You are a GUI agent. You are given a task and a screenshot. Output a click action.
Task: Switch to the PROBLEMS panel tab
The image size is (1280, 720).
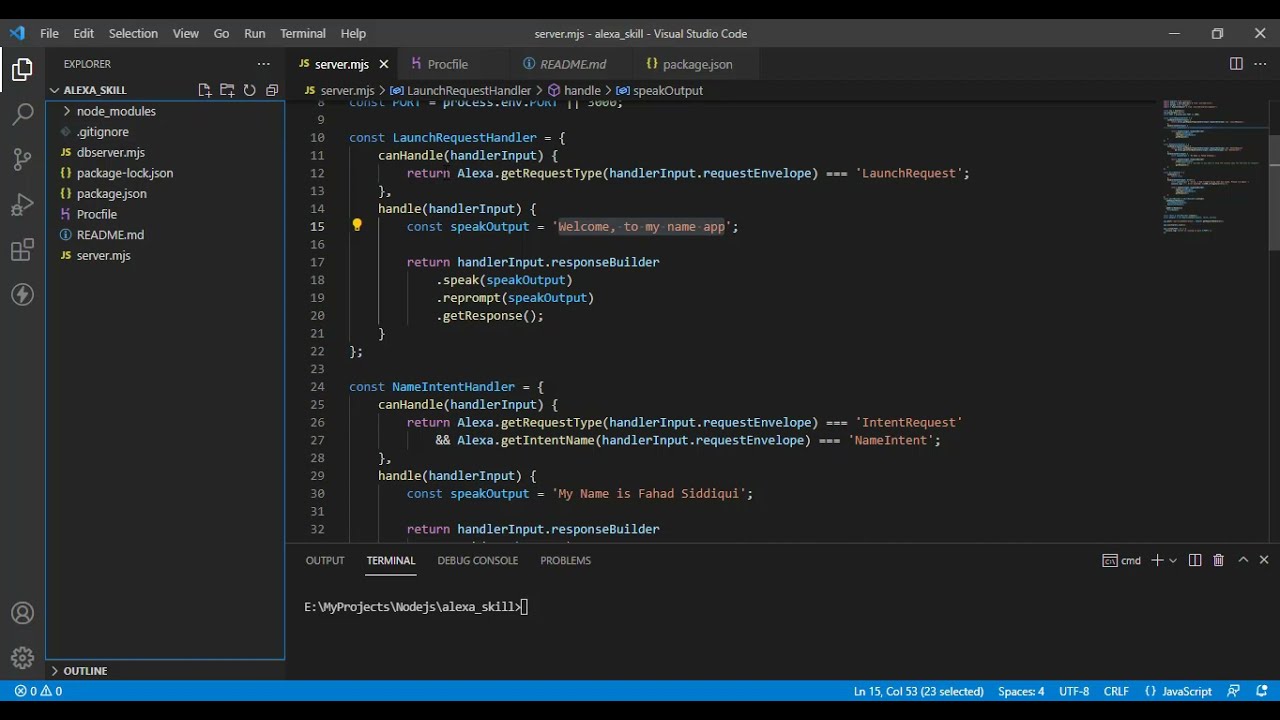tap(565, 560)
